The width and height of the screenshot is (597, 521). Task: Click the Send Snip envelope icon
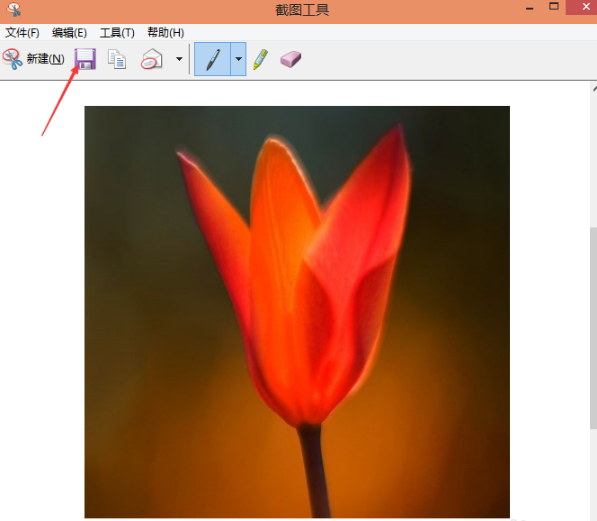[152, 59]
